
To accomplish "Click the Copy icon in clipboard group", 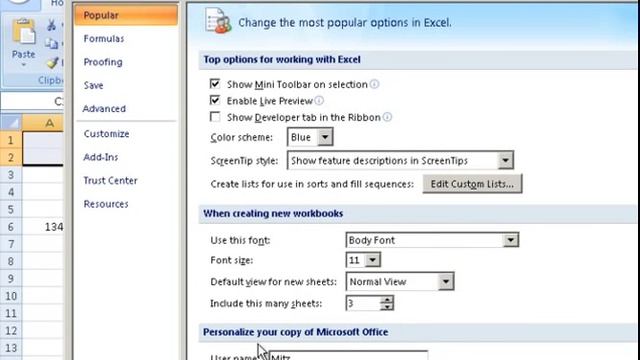I will click(52, 43).
